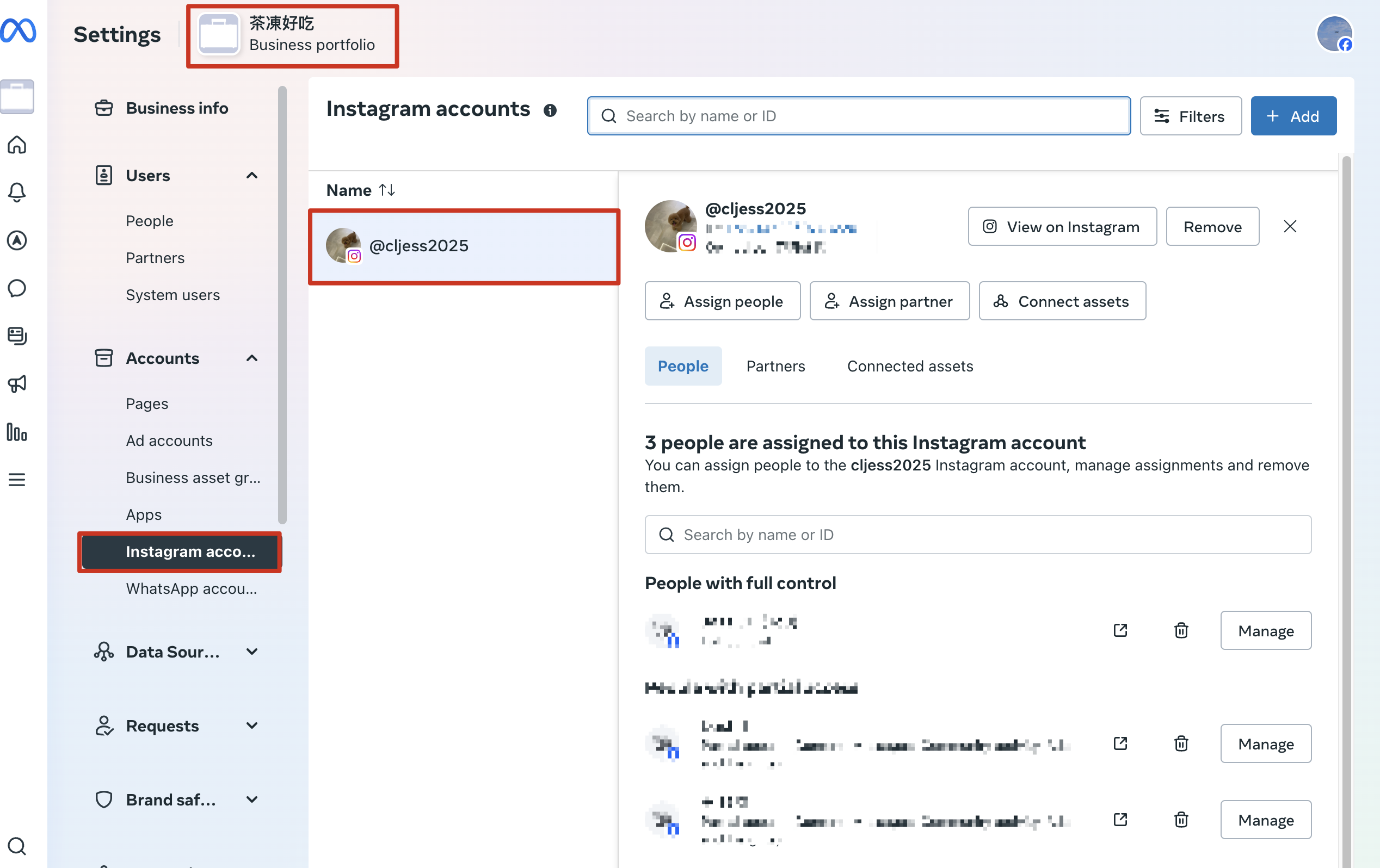1380x868 pixels.
Task: Open Ads Manager compass icon
Action: 17,240
